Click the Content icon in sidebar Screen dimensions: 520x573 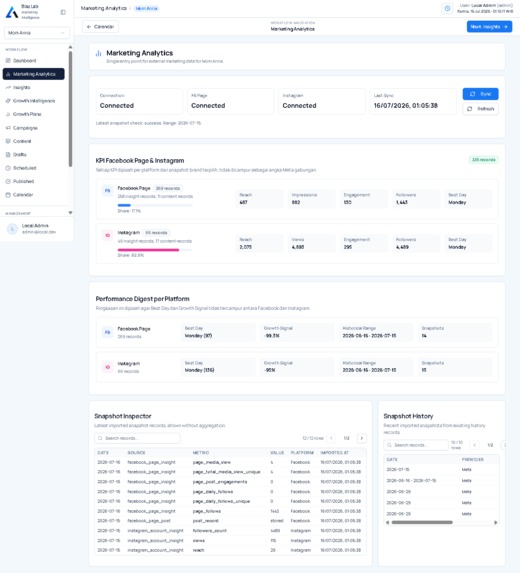8,141
